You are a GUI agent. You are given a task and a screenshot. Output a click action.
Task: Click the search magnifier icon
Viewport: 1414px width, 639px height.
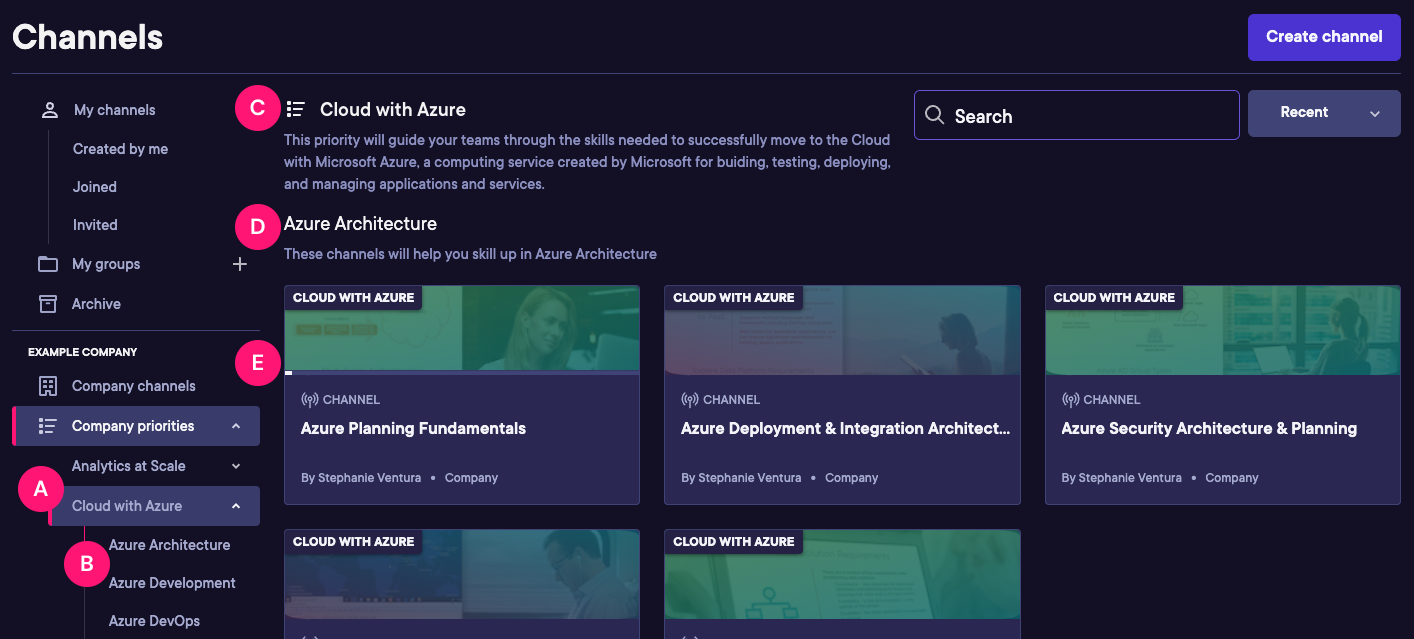(x=934, y=115)
